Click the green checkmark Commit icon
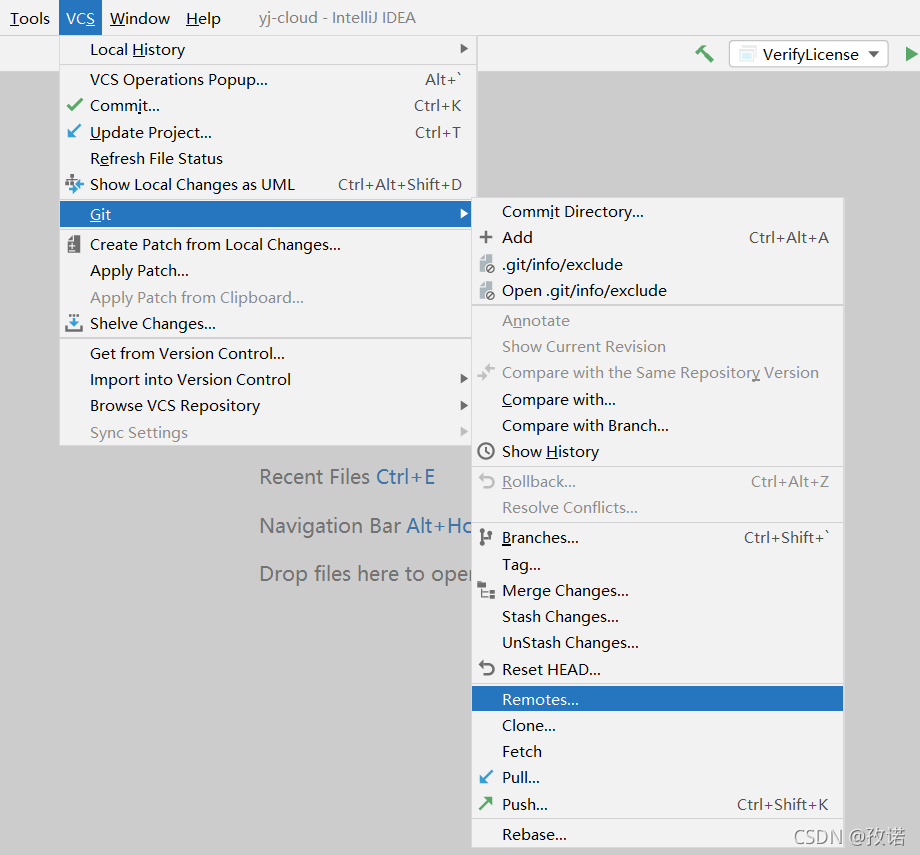The height and width of the screenshot is (855, 920). (75, 105)
